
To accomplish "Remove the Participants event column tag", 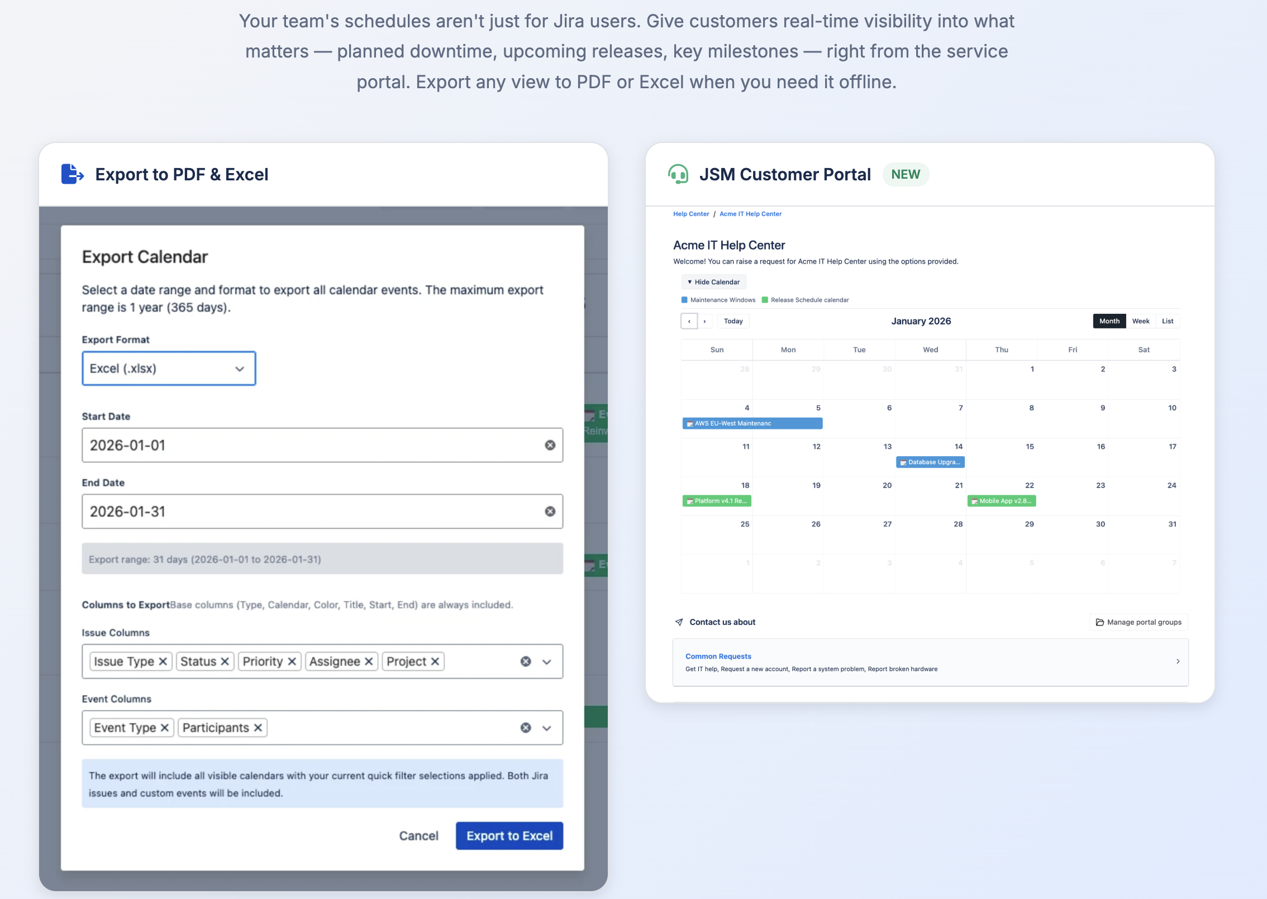I will [x=258, y=728].
